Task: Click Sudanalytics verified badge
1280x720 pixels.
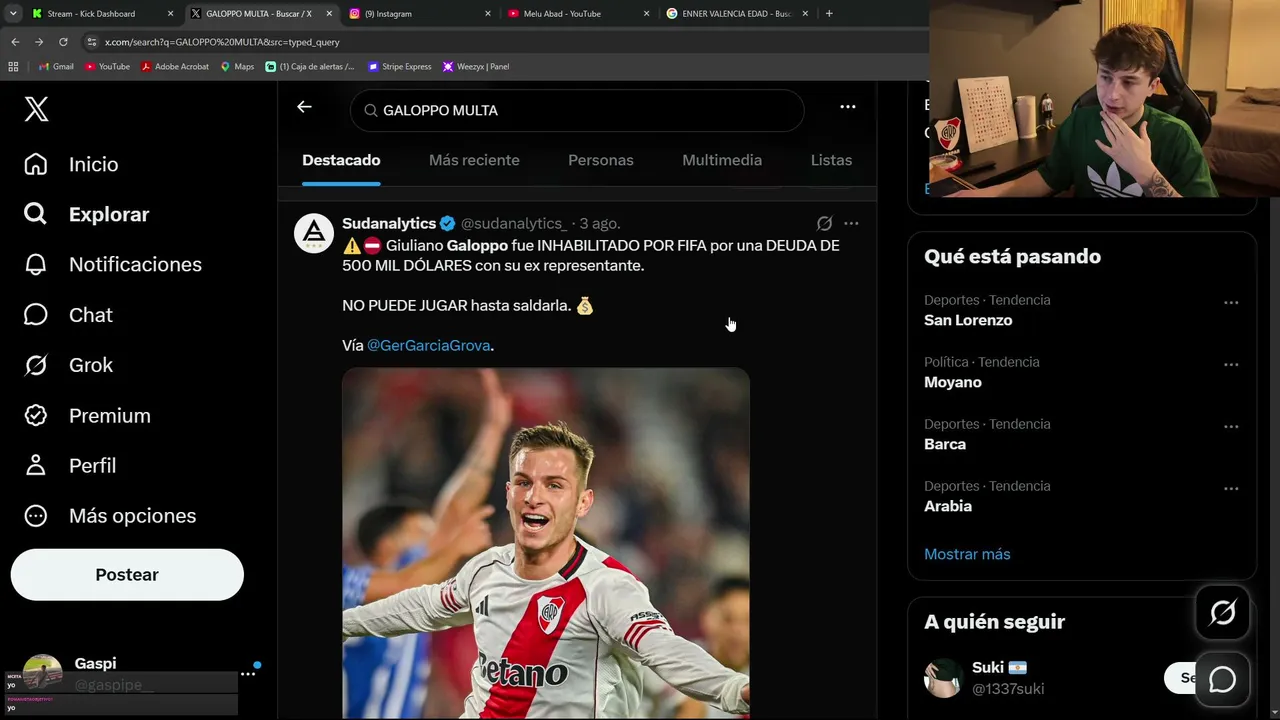Action: 448,223
